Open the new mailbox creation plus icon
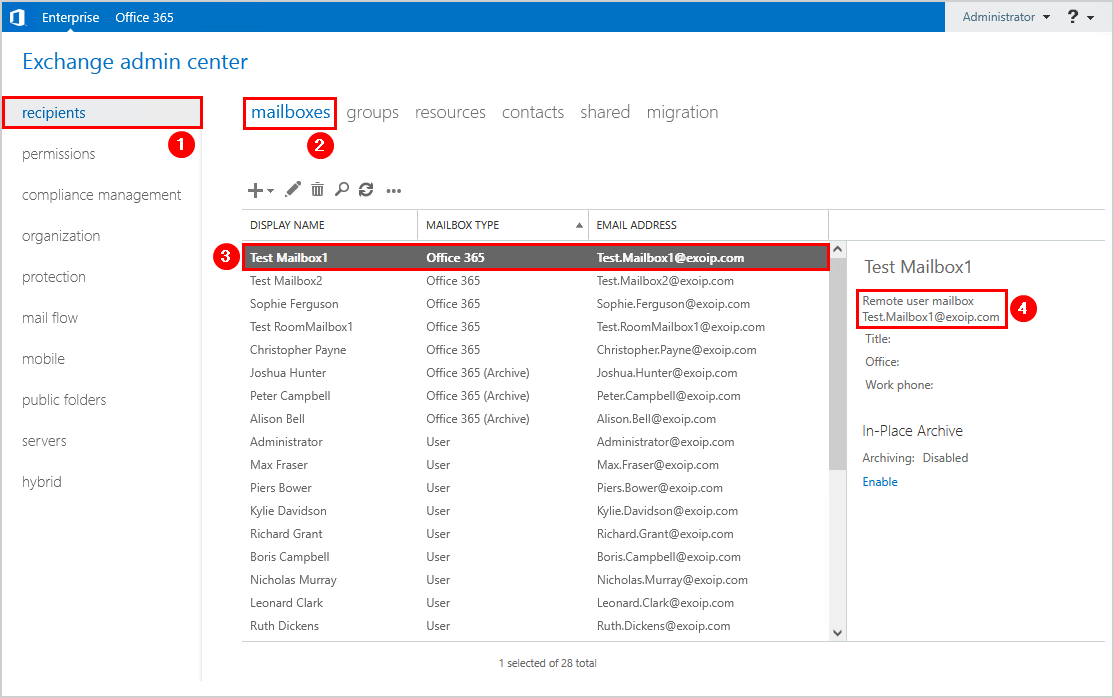1114x698 pixels. (253, 189)
